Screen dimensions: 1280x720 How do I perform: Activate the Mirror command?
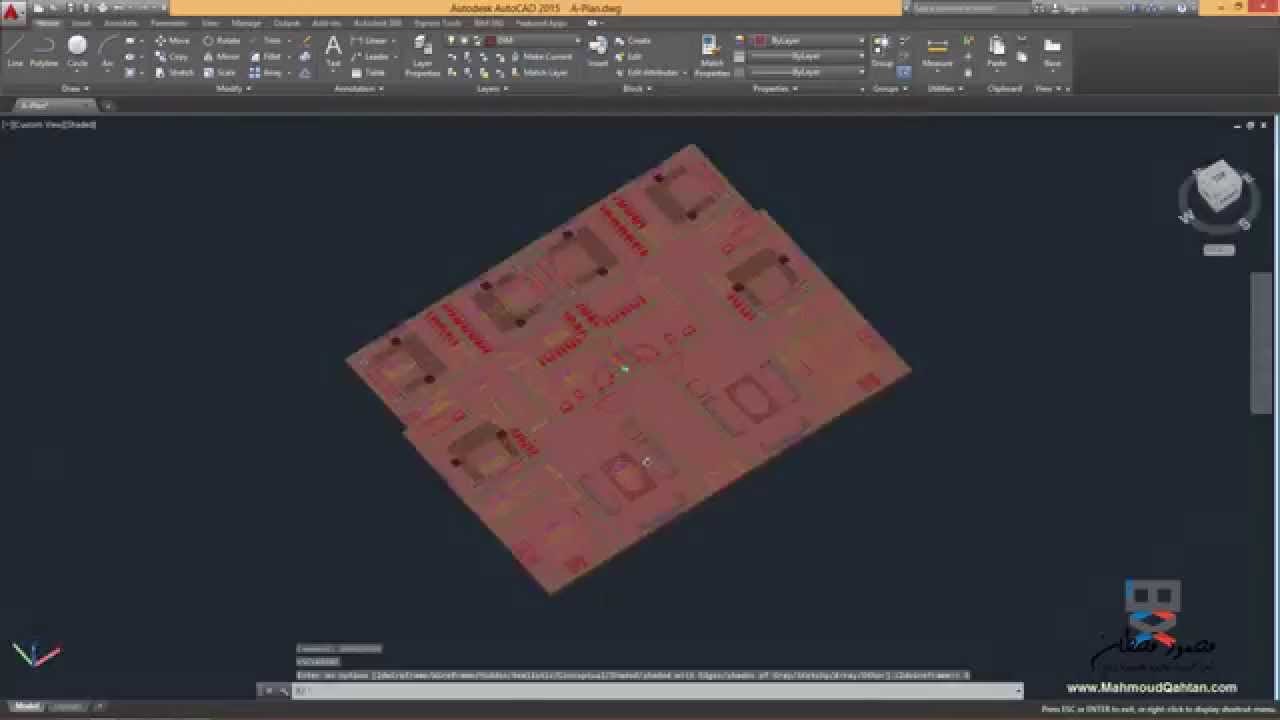222,57
